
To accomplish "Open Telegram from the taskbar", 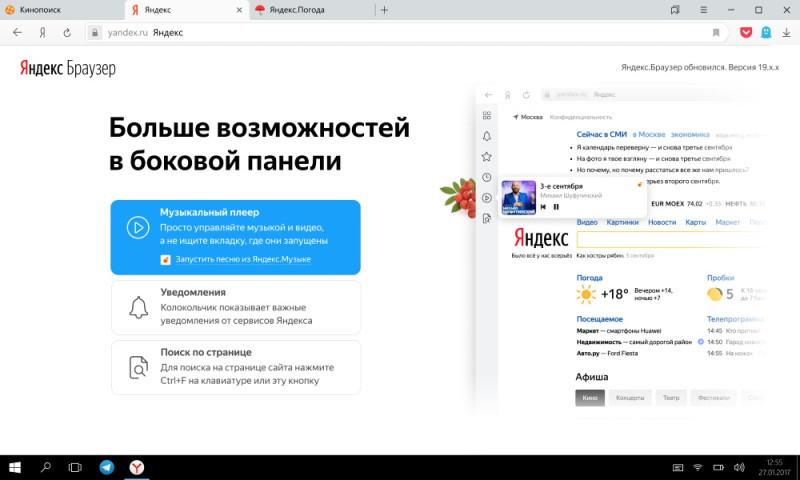I will click(x=106, y=467).
